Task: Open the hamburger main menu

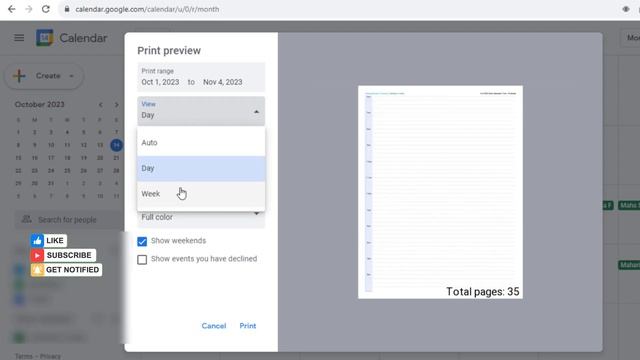Action: pyautogui.click(x=19, y=38)
